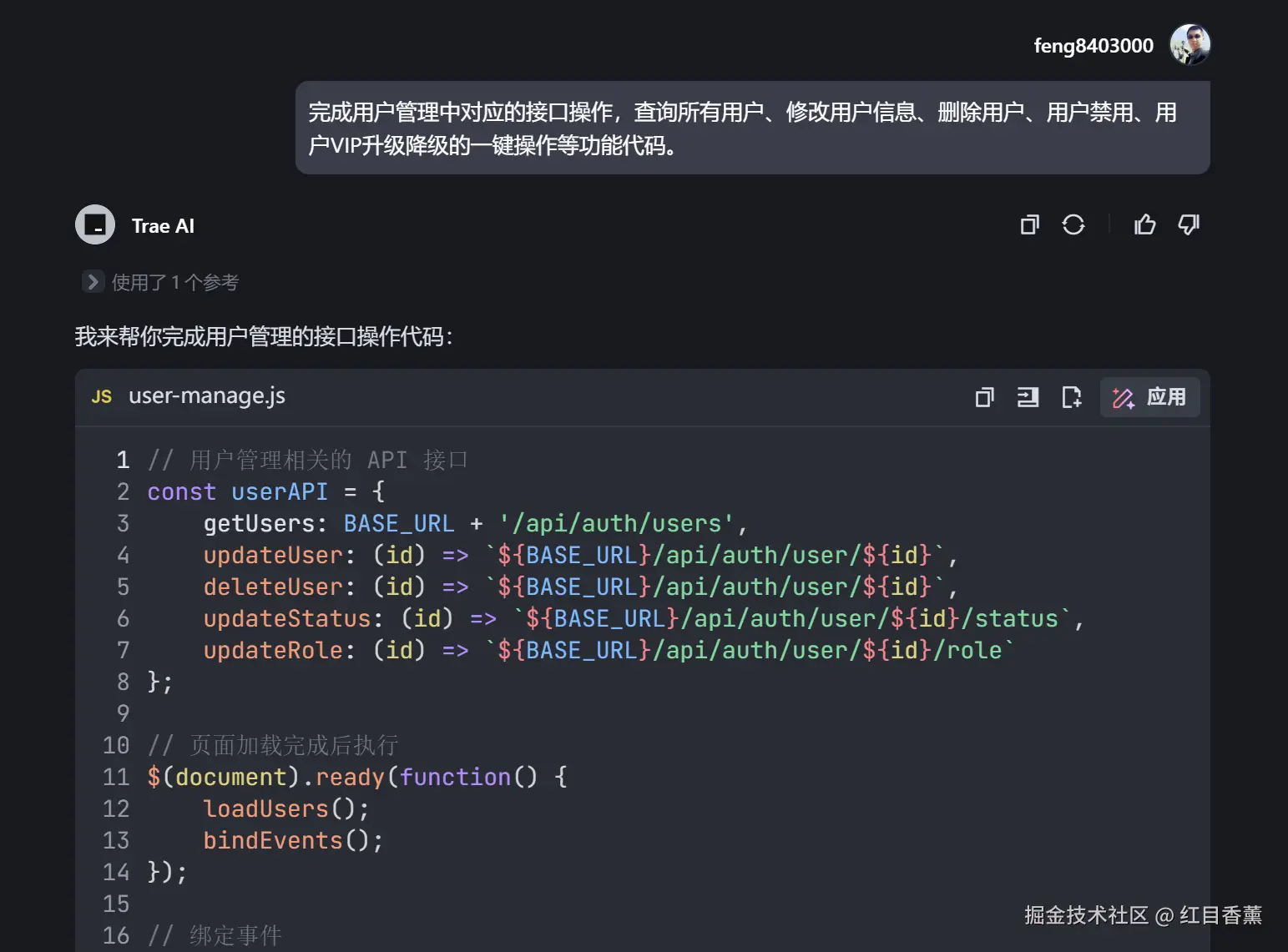Copy the Trae AI response
The width and height of the screenshot is (1288, 952).
click(1030, 224)
